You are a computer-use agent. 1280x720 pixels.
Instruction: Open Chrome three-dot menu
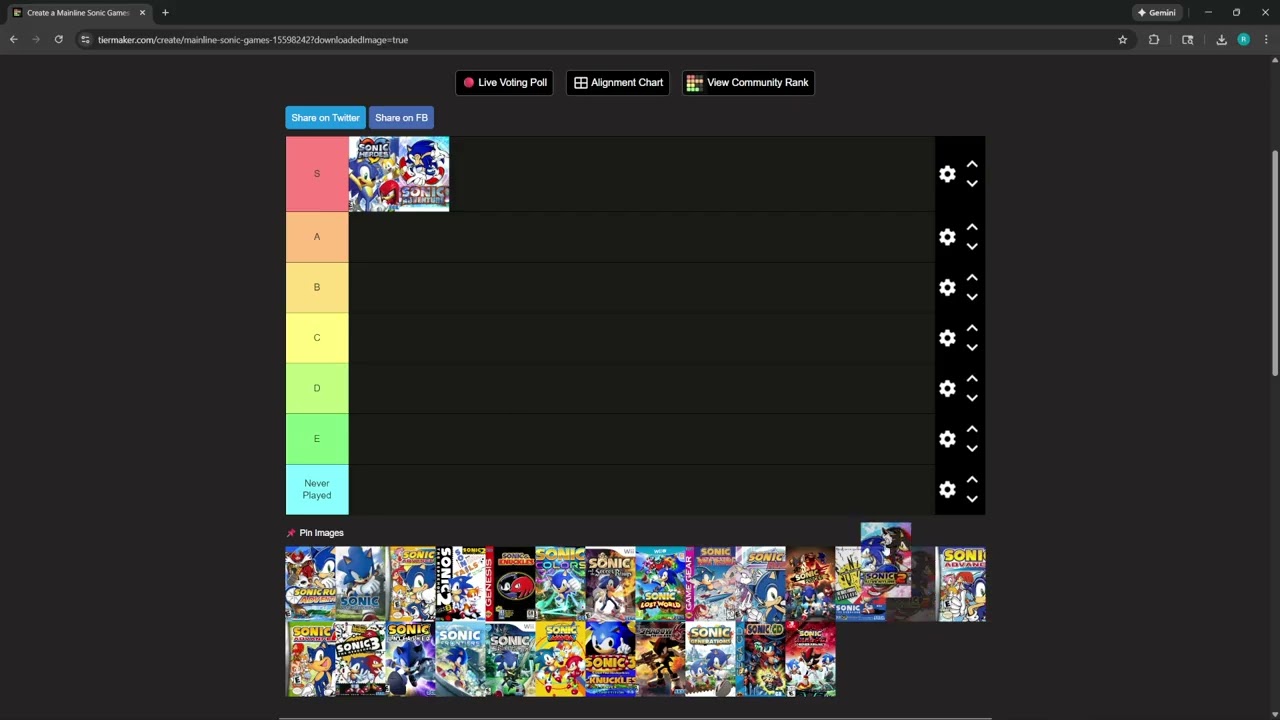click(1266, 40)
